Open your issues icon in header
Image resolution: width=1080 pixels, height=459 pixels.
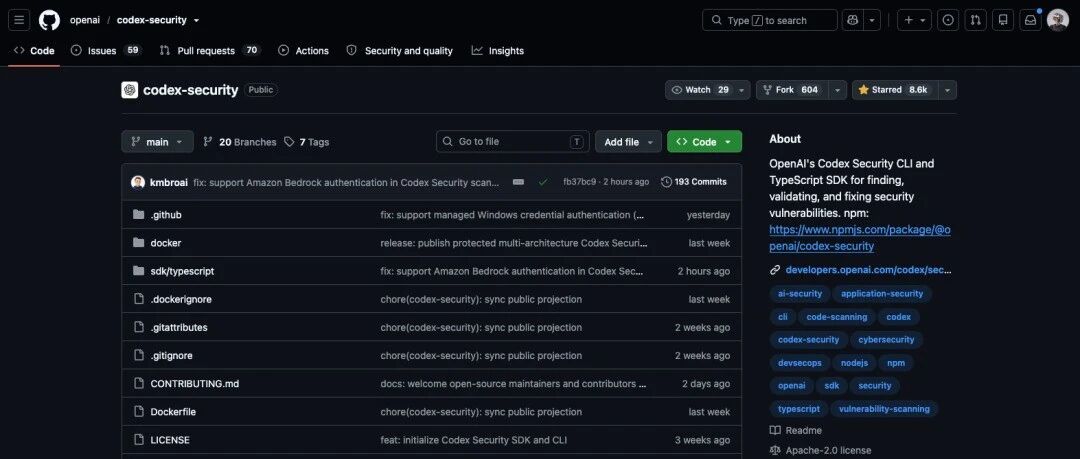point(948,20)
